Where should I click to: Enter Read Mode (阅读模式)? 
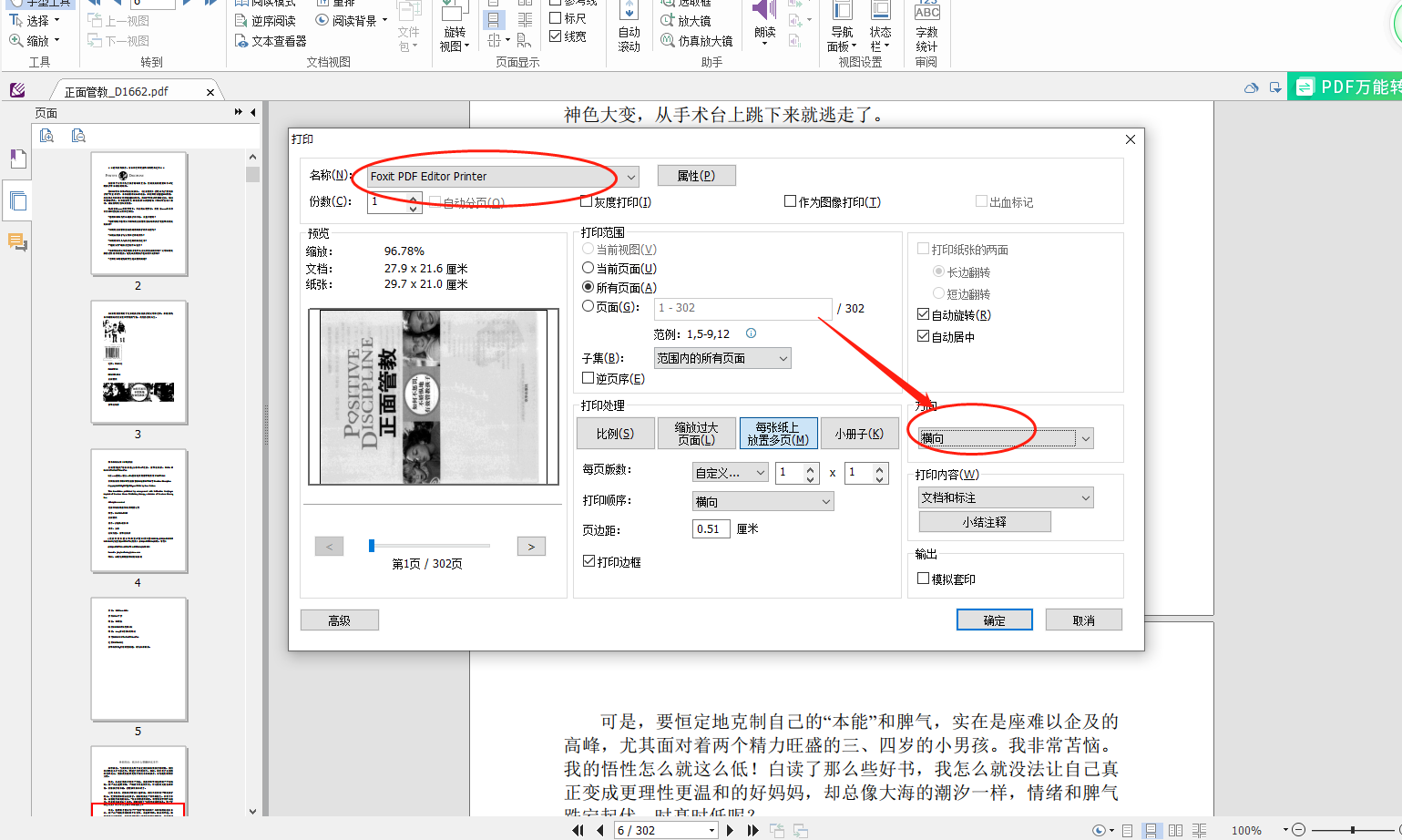click(268, 5)
